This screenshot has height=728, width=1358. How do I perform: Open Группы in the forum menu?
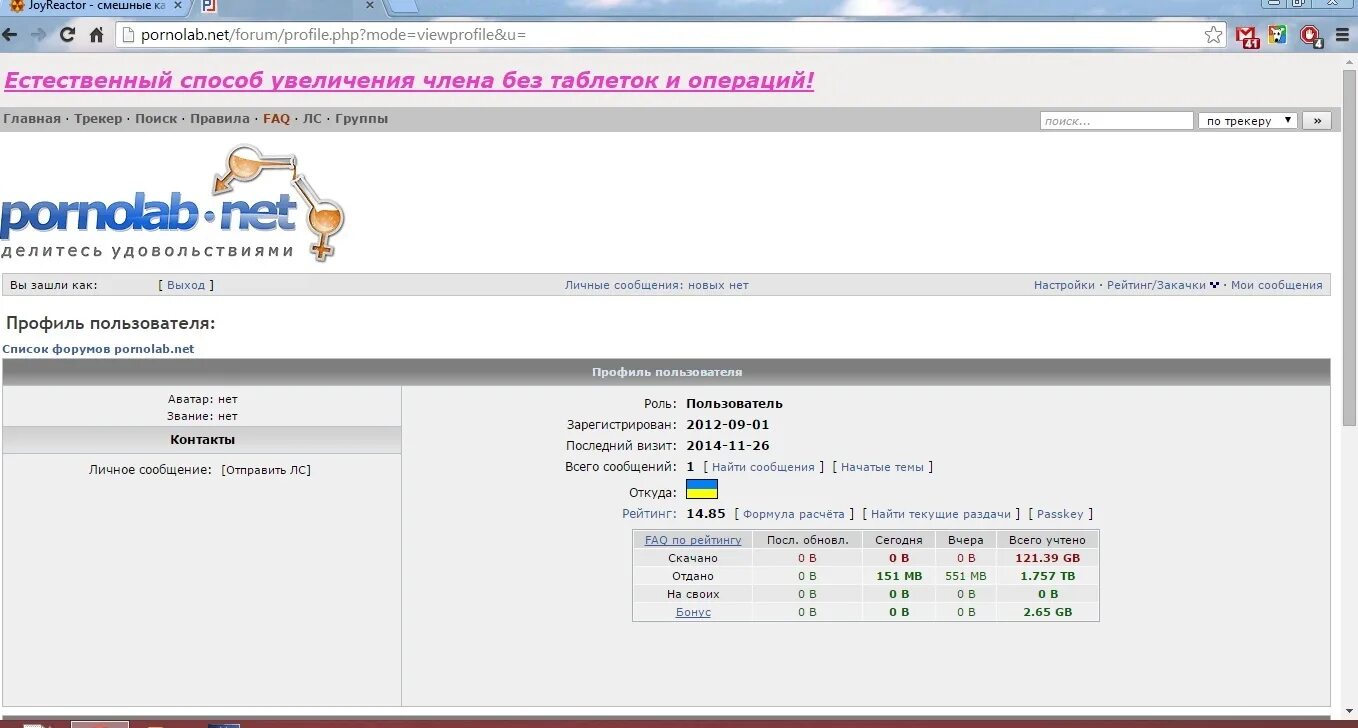[361, 118]
